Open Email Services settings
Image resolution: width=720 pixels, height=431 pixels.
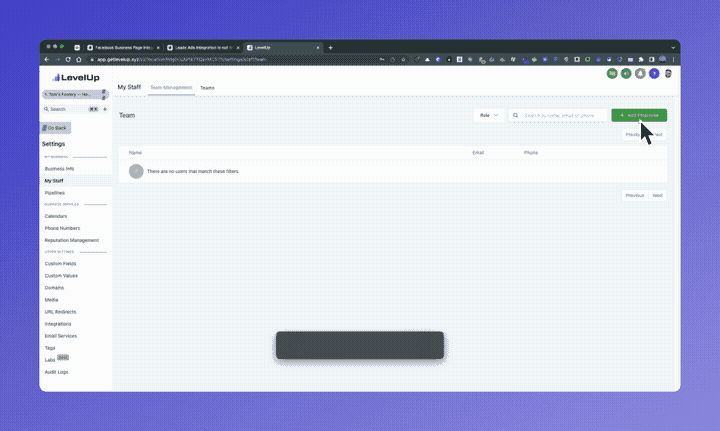(x=61, y=336)
